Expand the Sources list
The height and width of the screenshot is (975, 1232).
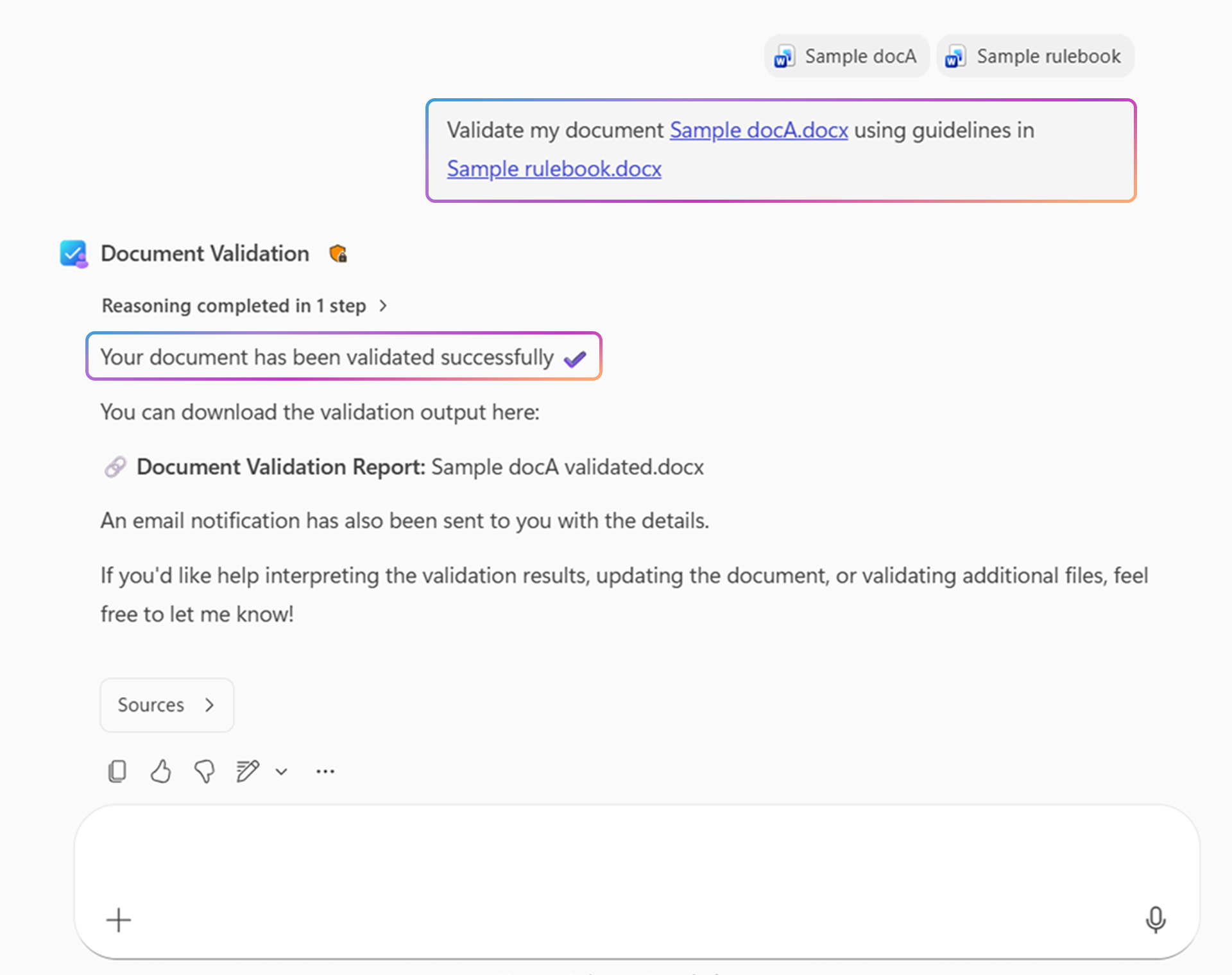point(167,705)
